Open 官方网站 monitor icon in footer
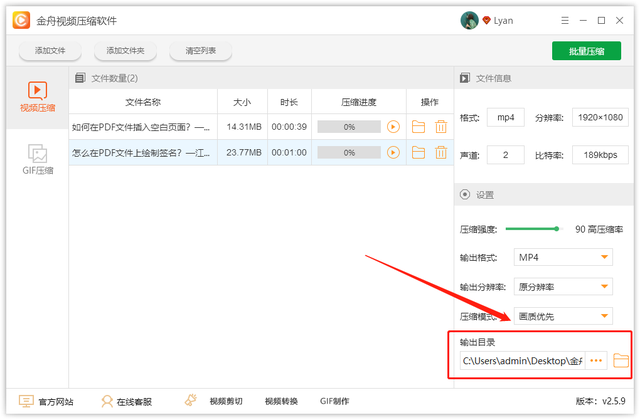 [x=26, y=401]
